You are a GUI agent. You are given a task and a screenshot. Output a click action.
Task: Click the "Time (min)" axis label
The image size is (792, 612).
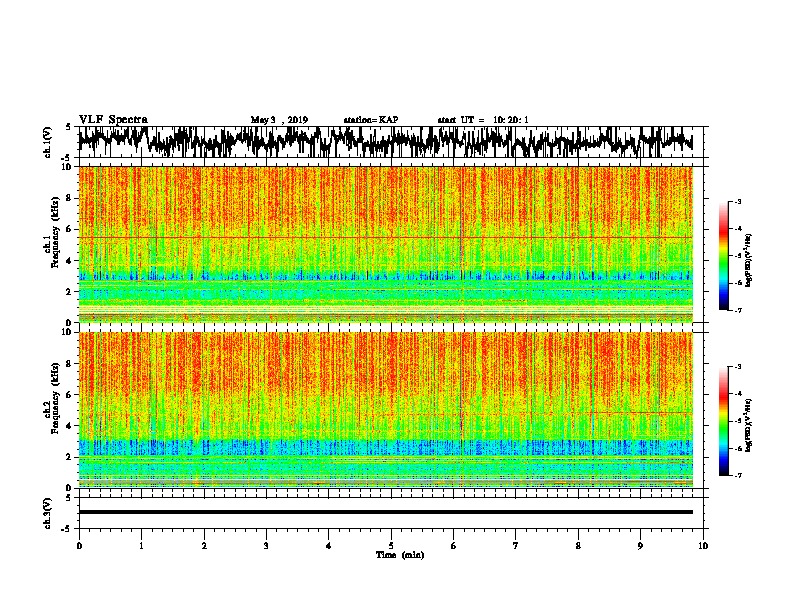pyautogui.click(x=400, y=555)
